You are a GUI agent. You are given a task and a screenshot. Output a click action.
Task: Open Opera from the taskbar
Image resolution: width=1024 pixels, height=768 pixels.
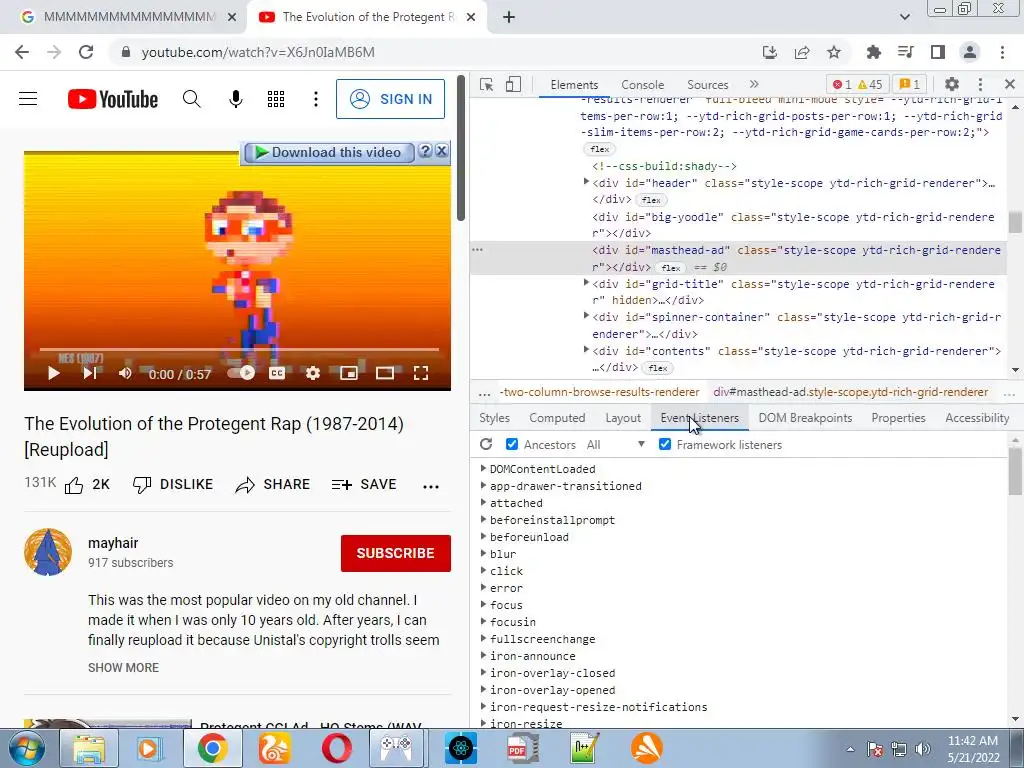point(336,748)
